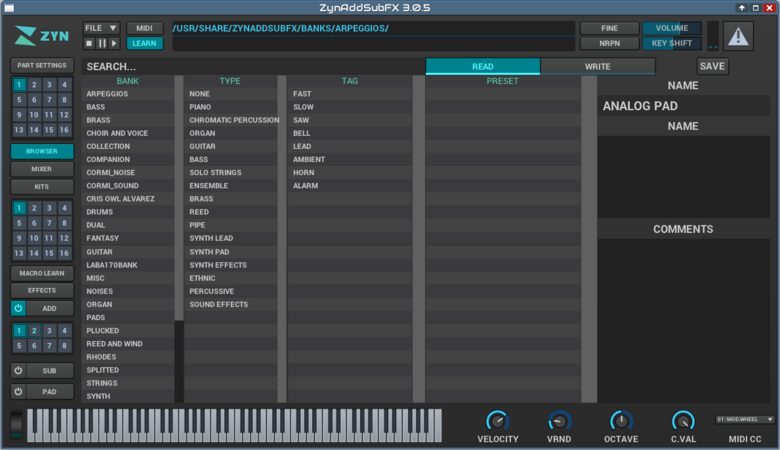Viewport: 780px width, 450px height.
Task: Select the WRITE tab
Action: click(x=597, y=66)
